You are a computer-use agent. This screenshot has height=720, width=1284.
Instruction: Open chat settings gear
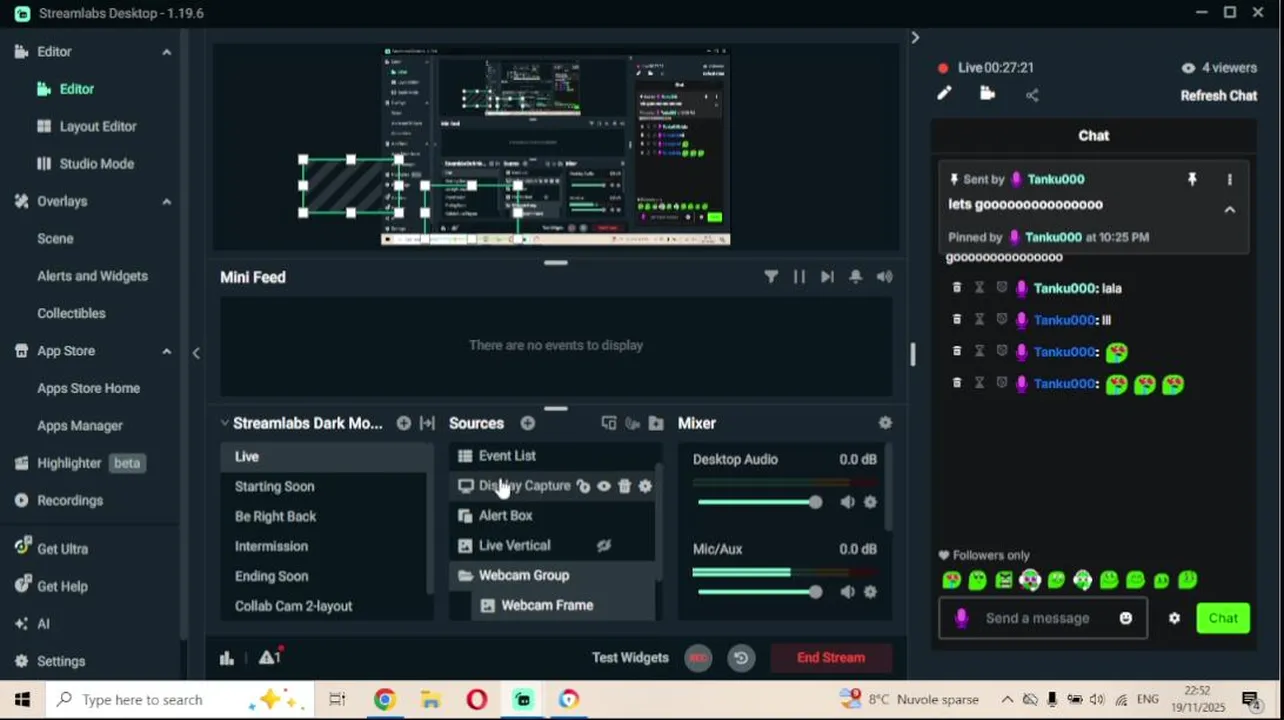(x=1174, y=618)
